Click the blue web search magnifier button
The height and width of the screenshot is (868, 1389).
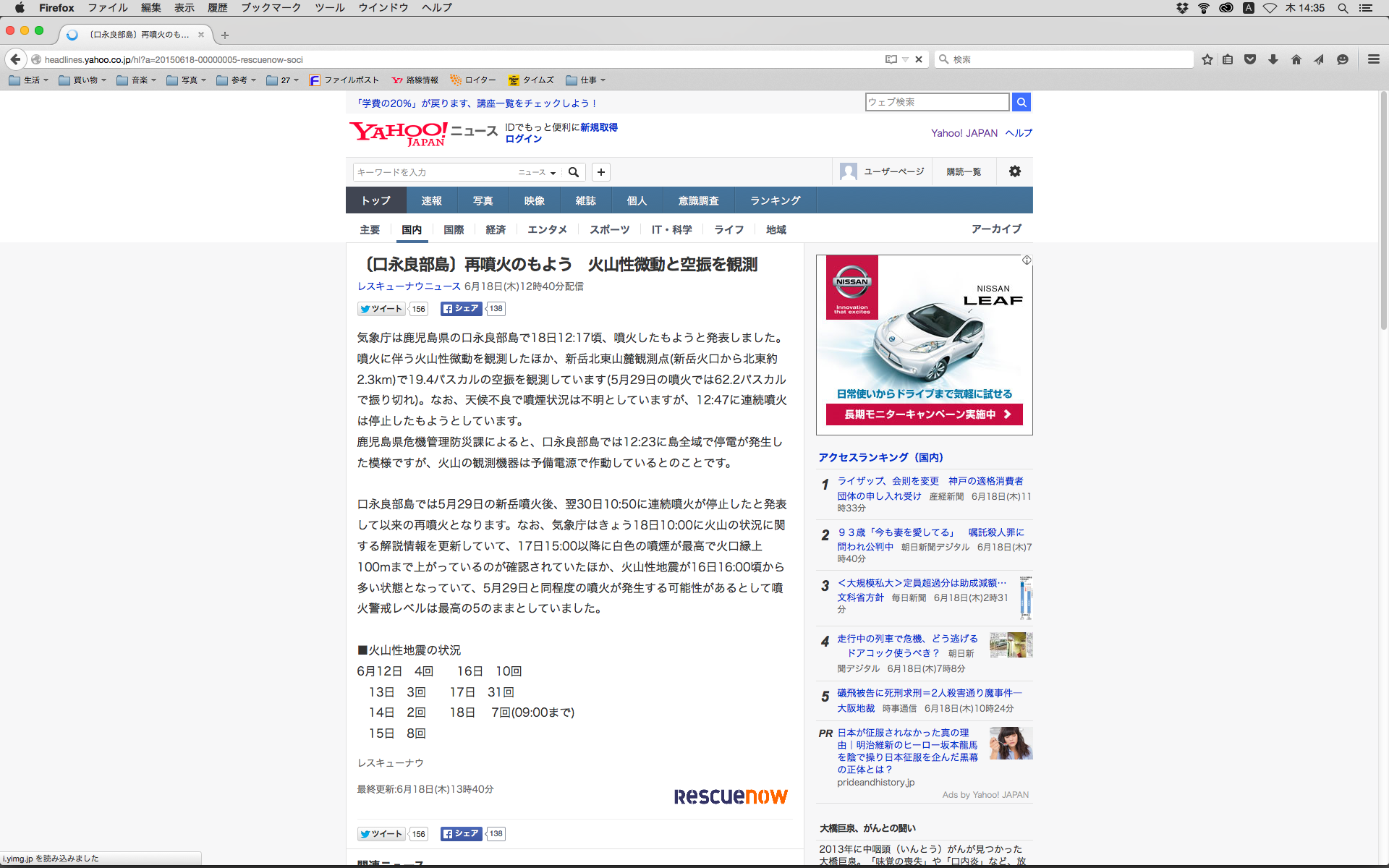(x=1021, y=102)
